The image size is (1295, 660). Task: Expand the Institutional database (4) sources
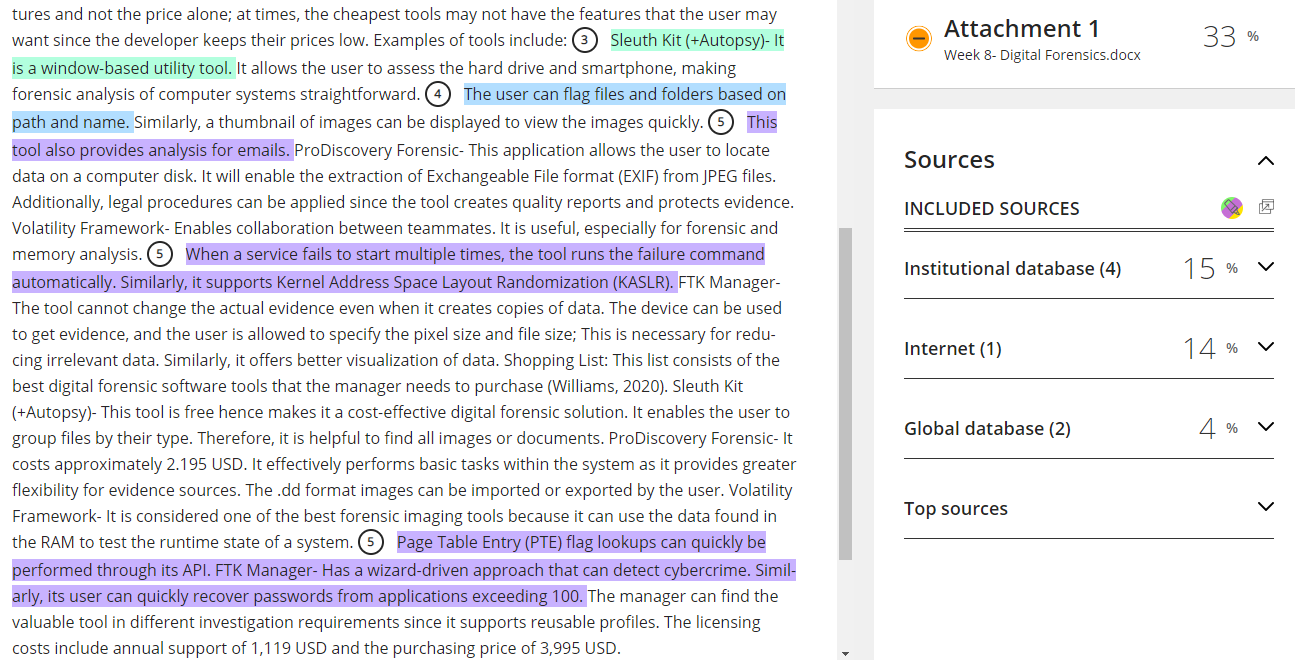pos(1266,267)
